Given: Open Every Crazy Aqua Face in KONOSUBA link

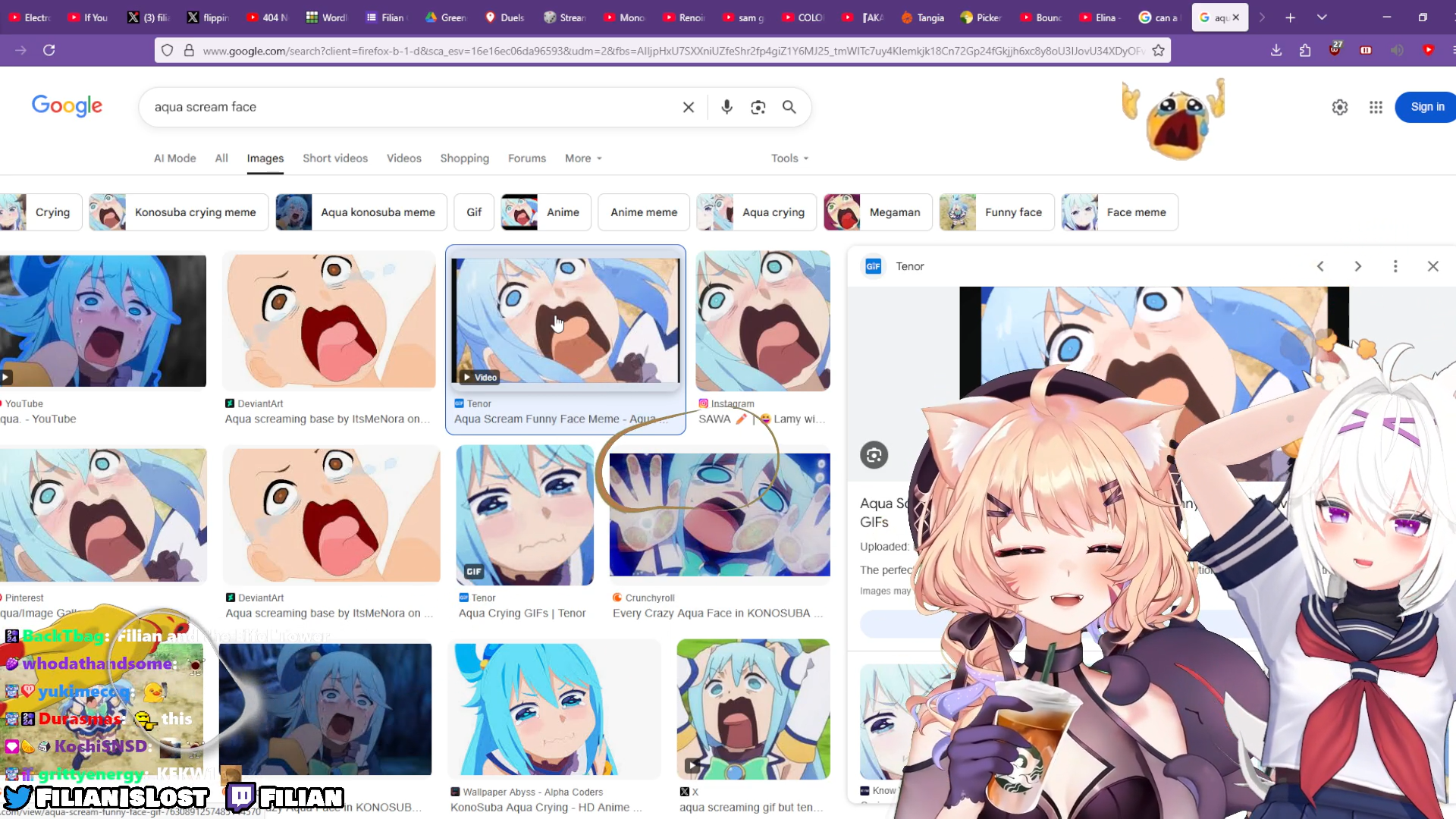Looking at the screenshot, I should (x=717, y=613).
